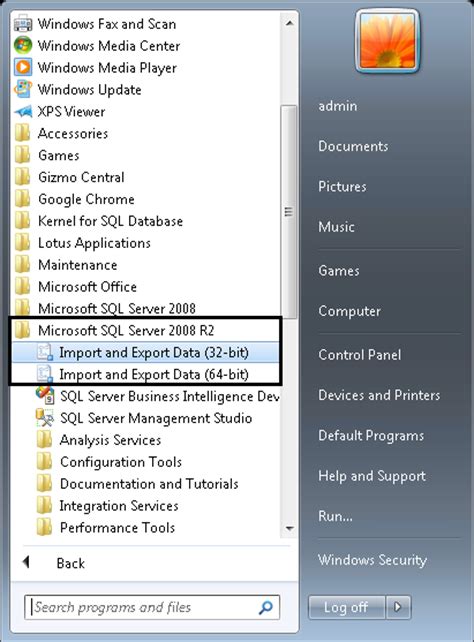Image resolution: width=474 pixels, height=642 pixels.
Task: Click the Kernel for SQL Database folder icon
Action: coord(22,221)
